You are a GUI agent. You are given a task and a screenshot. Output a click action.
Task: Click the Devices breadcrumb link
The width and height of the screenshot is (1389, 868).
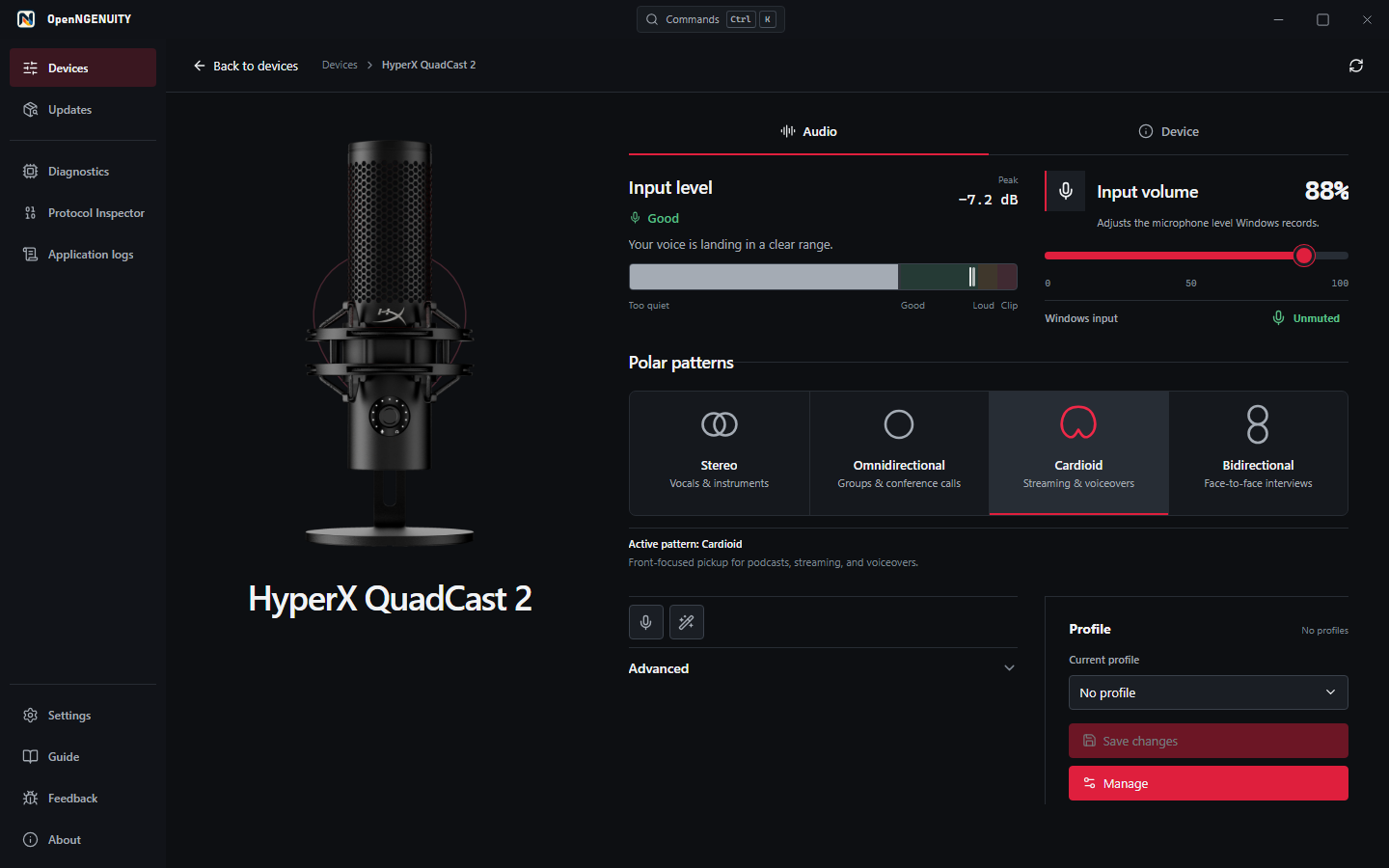pos(340,65)
